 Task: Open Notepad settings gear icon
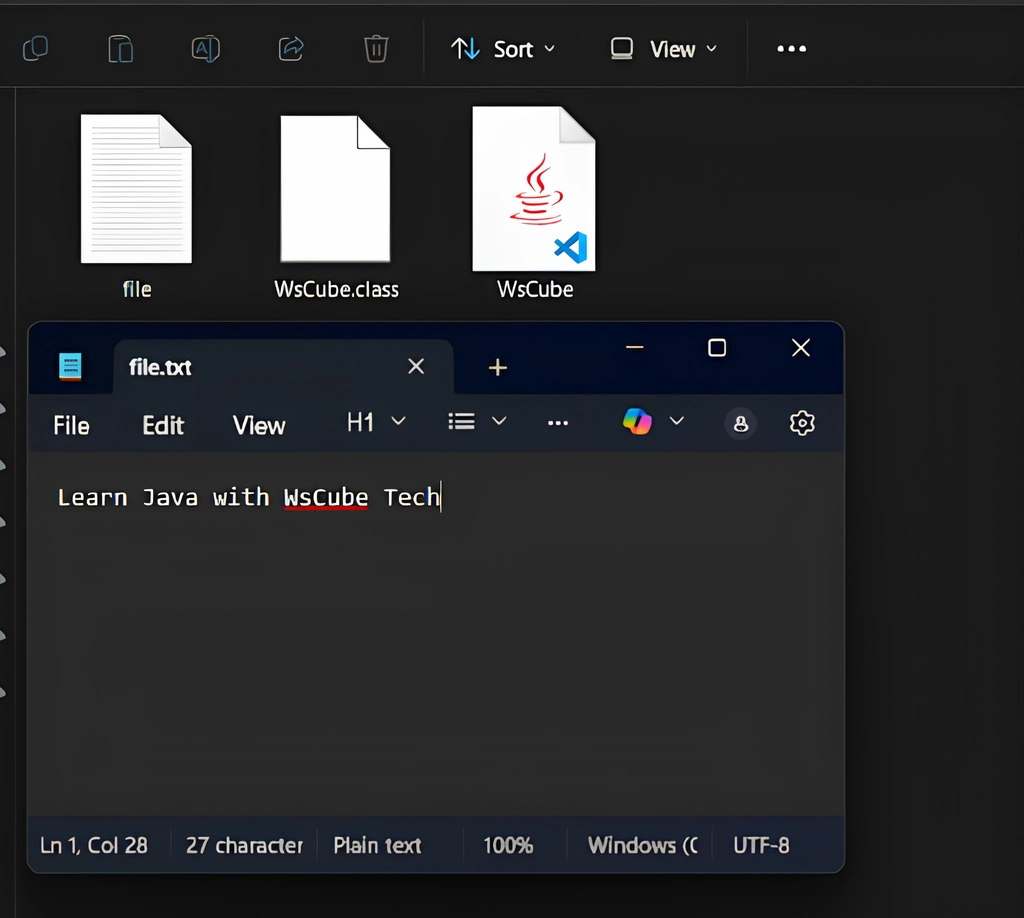[x=802, y=423]
